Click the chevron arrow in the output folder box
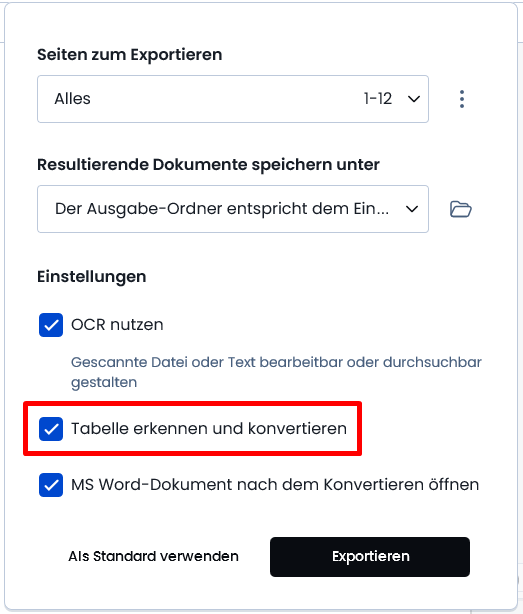 (412, 209)
